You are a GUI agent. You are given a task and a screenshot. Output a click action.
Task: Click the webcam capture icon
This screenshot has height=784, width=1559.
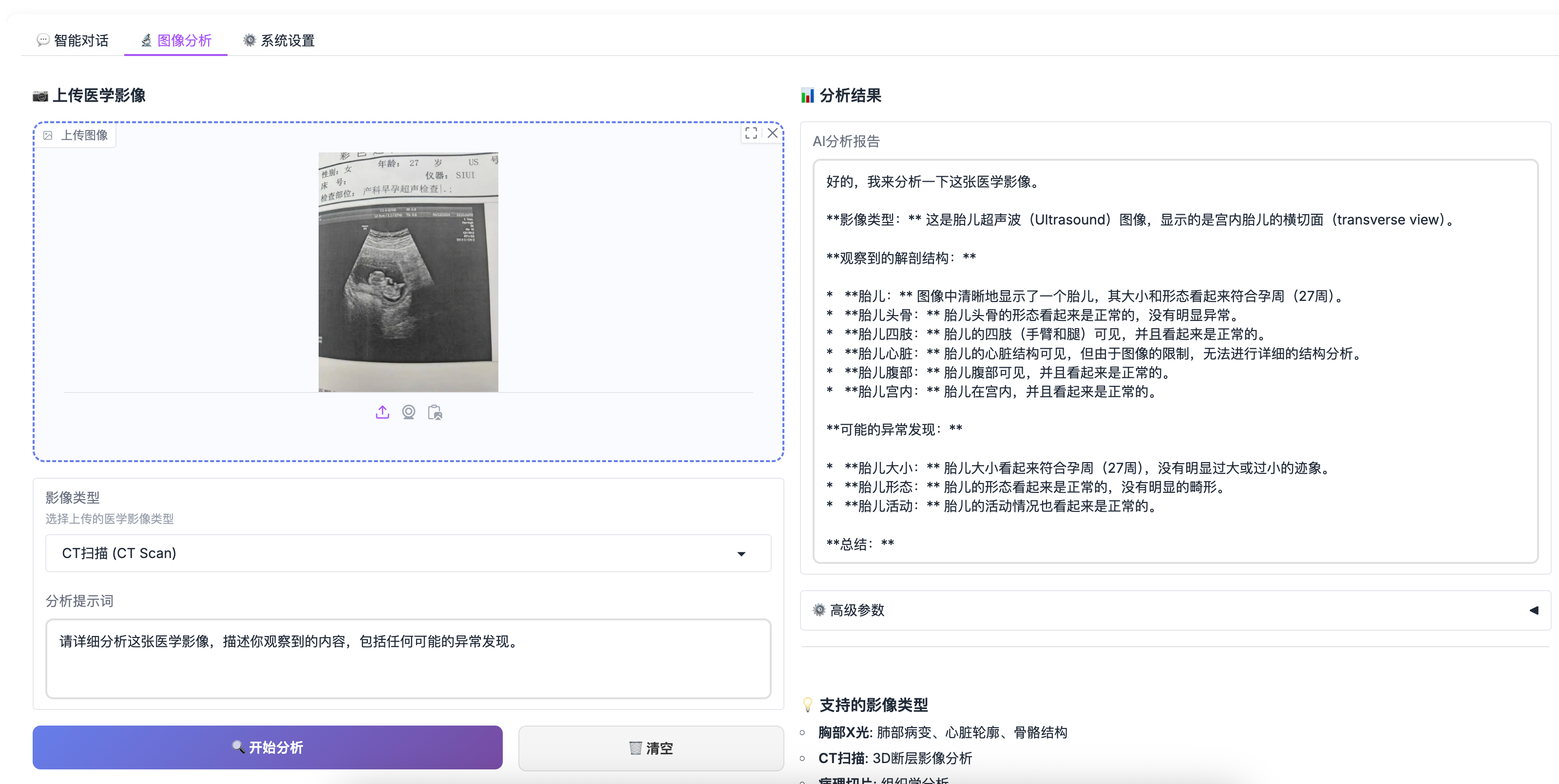click(x=409, y=412)
